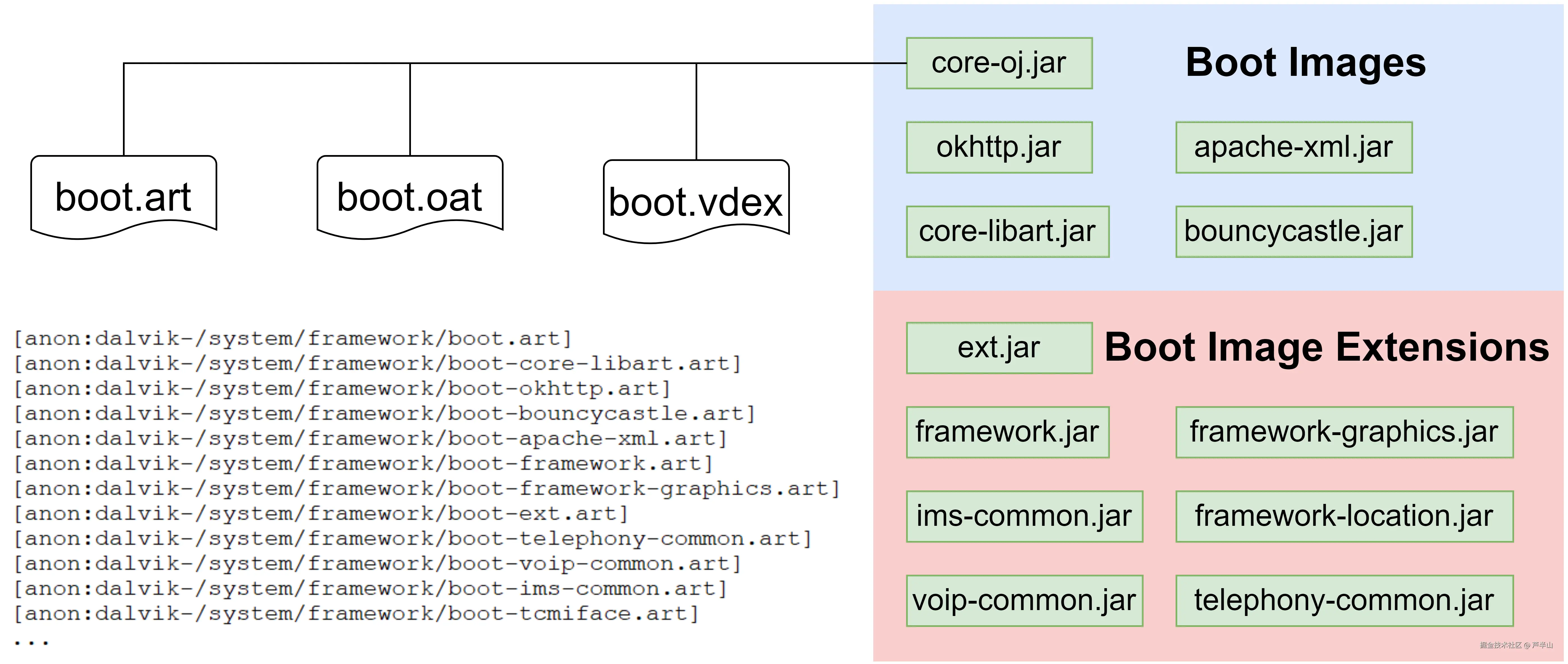1568x664 pixels.
Task: Click the core-libart.jar box
Action: click(x=1007, y=231)
